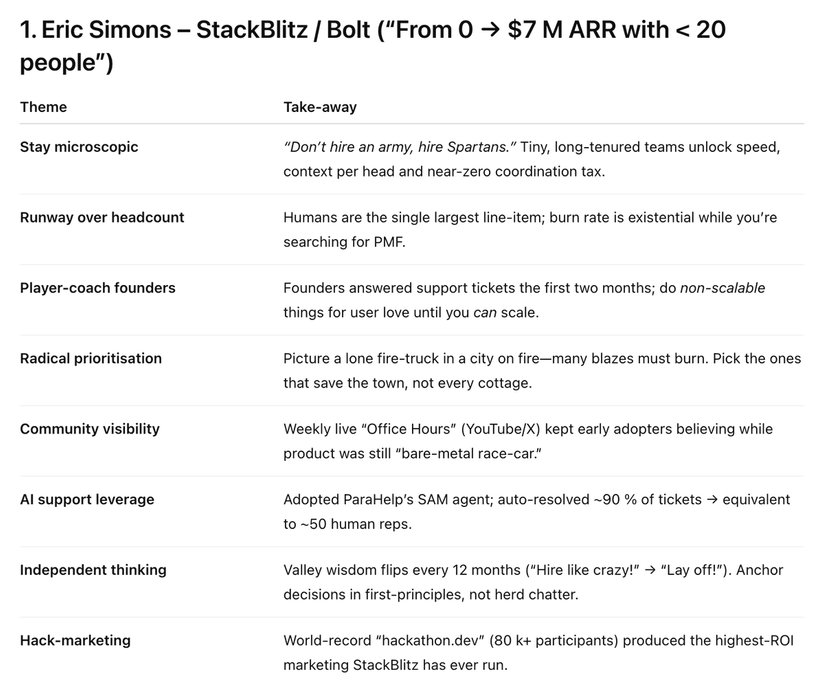
Task: Click the Eric Simons StackBlitz heading
Action: 372,46
